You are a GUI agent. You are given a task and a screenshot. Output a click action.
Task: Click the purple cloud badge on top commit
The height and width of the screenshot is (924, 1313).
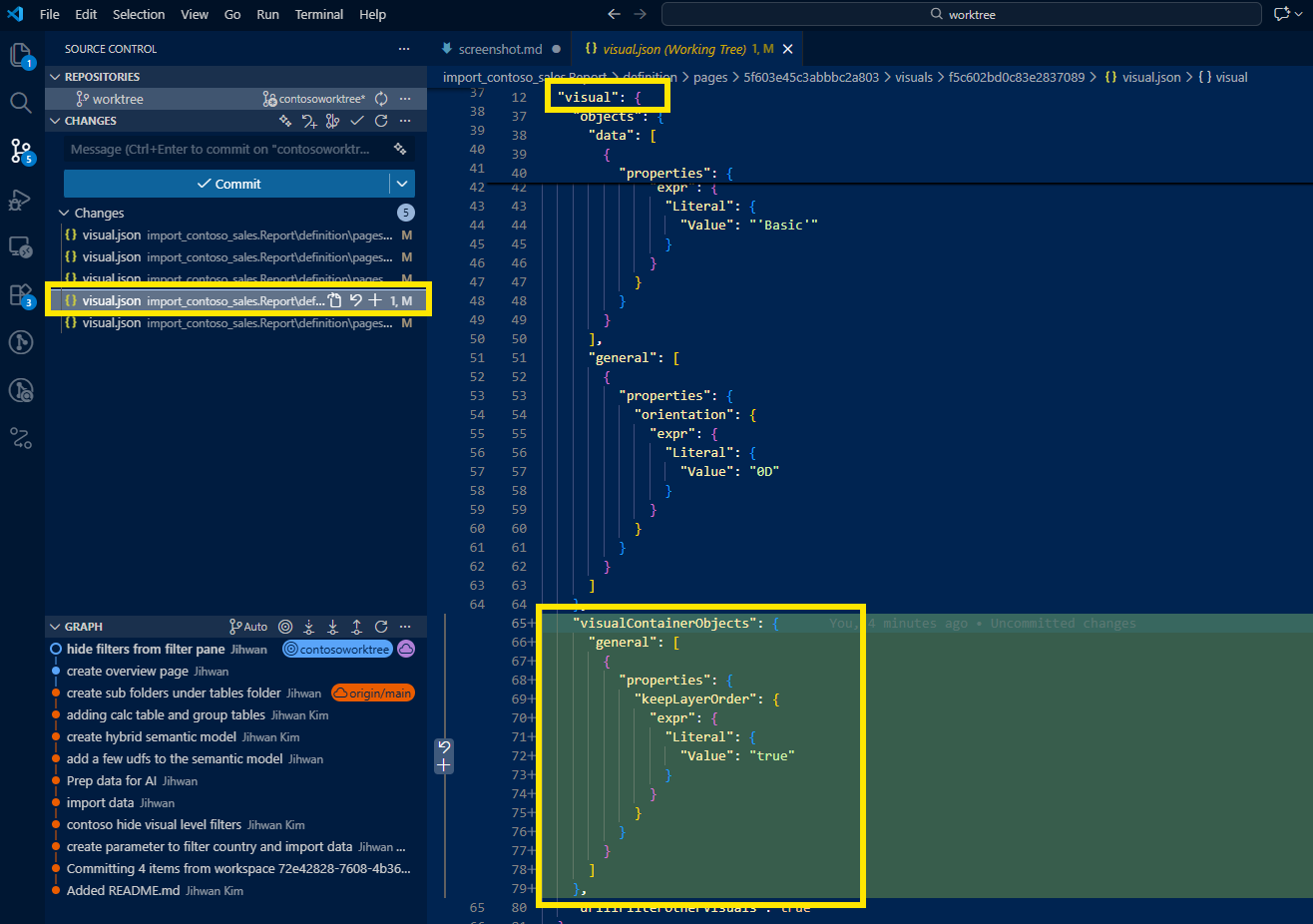click(406, 649)
